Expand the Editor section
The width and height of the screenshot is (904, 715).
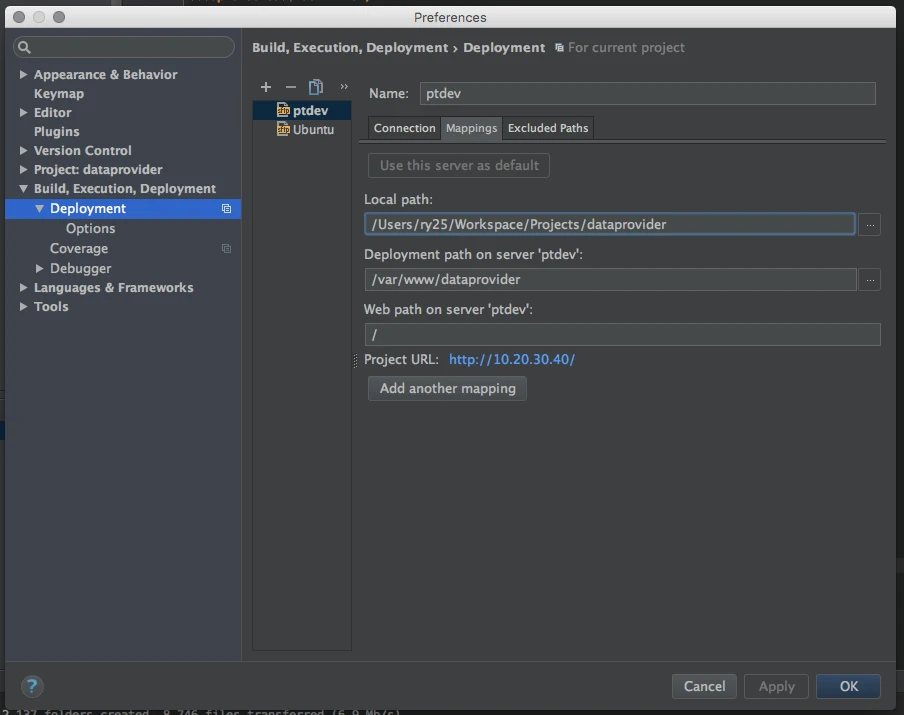coord(23,112)
